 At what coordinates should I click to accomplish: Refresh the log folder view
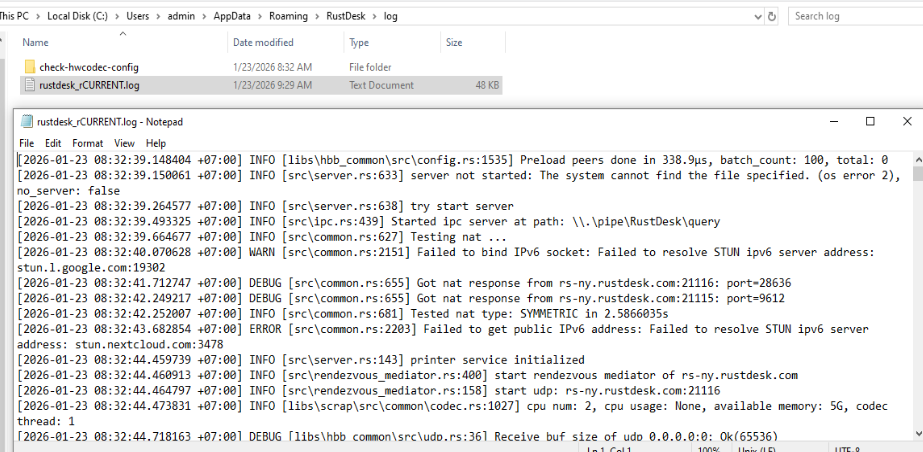[772, 16]
